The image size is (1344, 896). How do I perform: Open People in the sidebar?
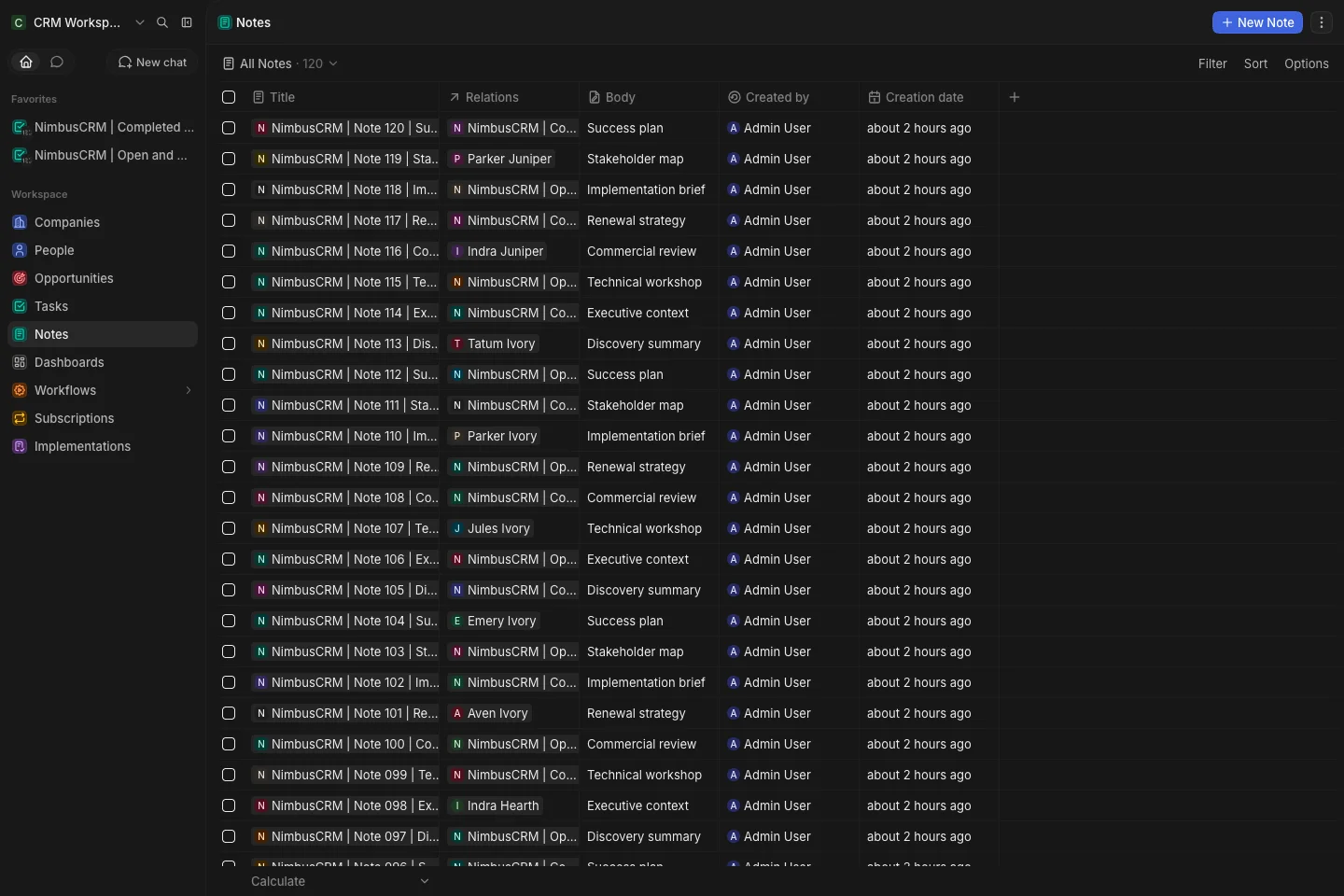coord(103,250)
